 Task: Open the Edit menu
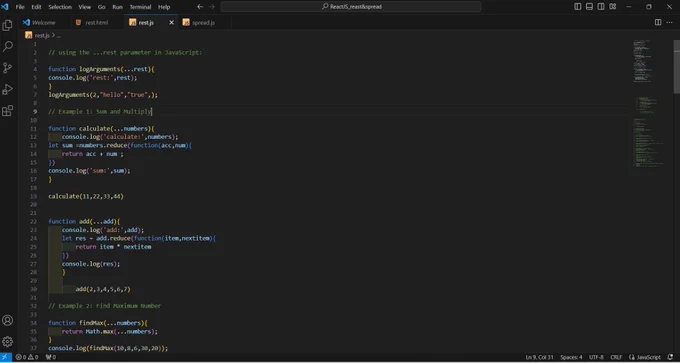point(36,7)
